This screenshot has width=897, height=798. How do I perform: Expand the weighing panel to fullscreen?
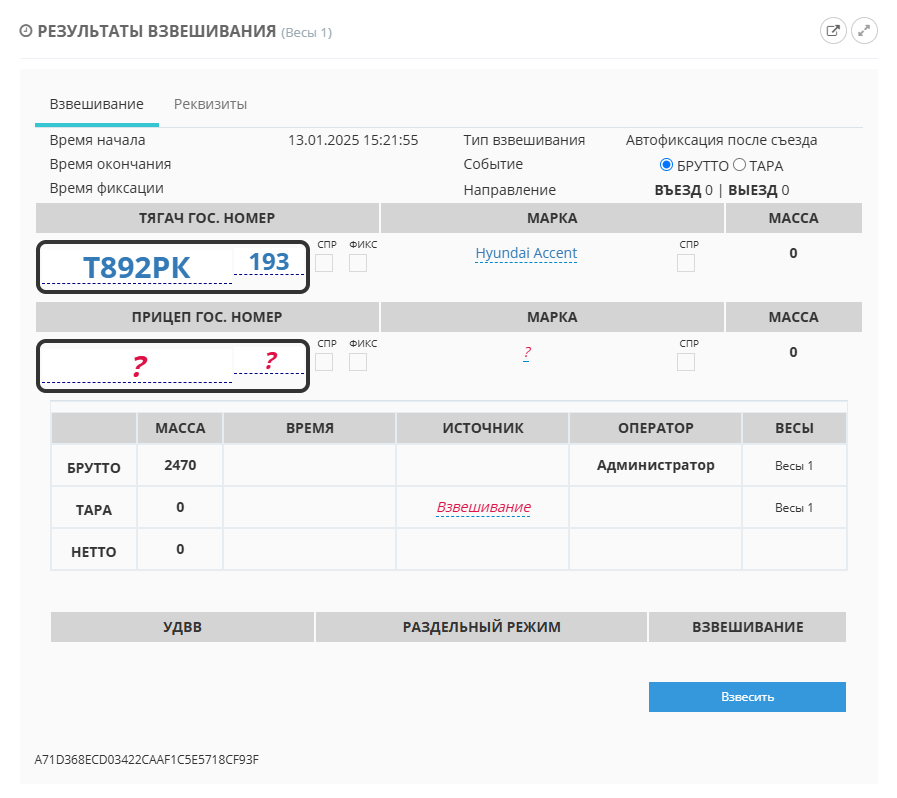[864, 31]
